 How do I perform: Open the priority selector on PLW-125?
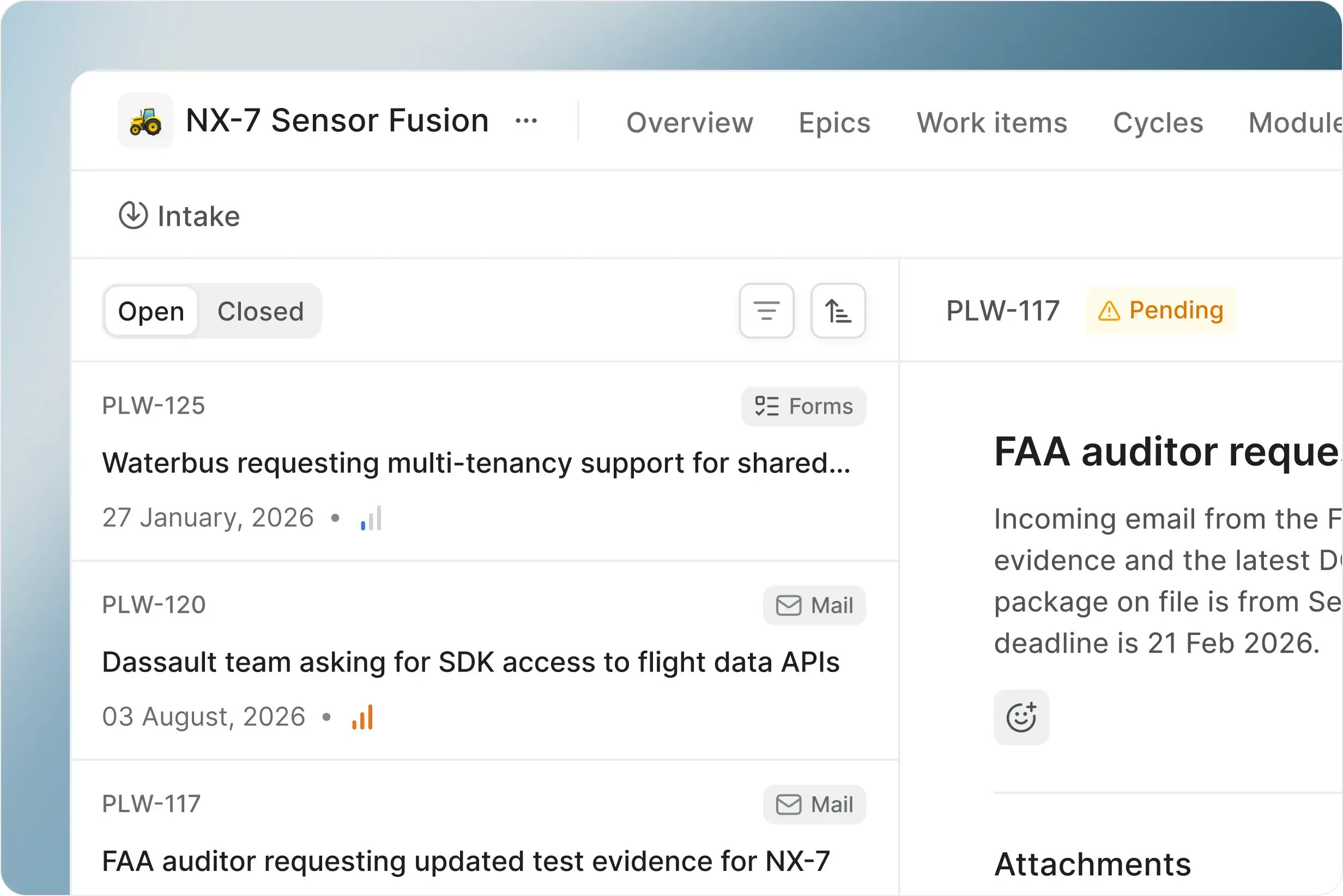(x=370, y=517)
